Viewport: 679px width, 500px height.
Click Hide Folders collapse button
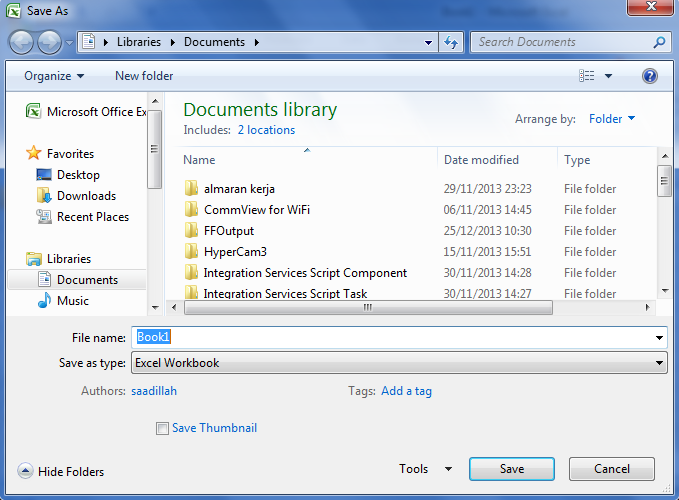[x=61, y=471]
